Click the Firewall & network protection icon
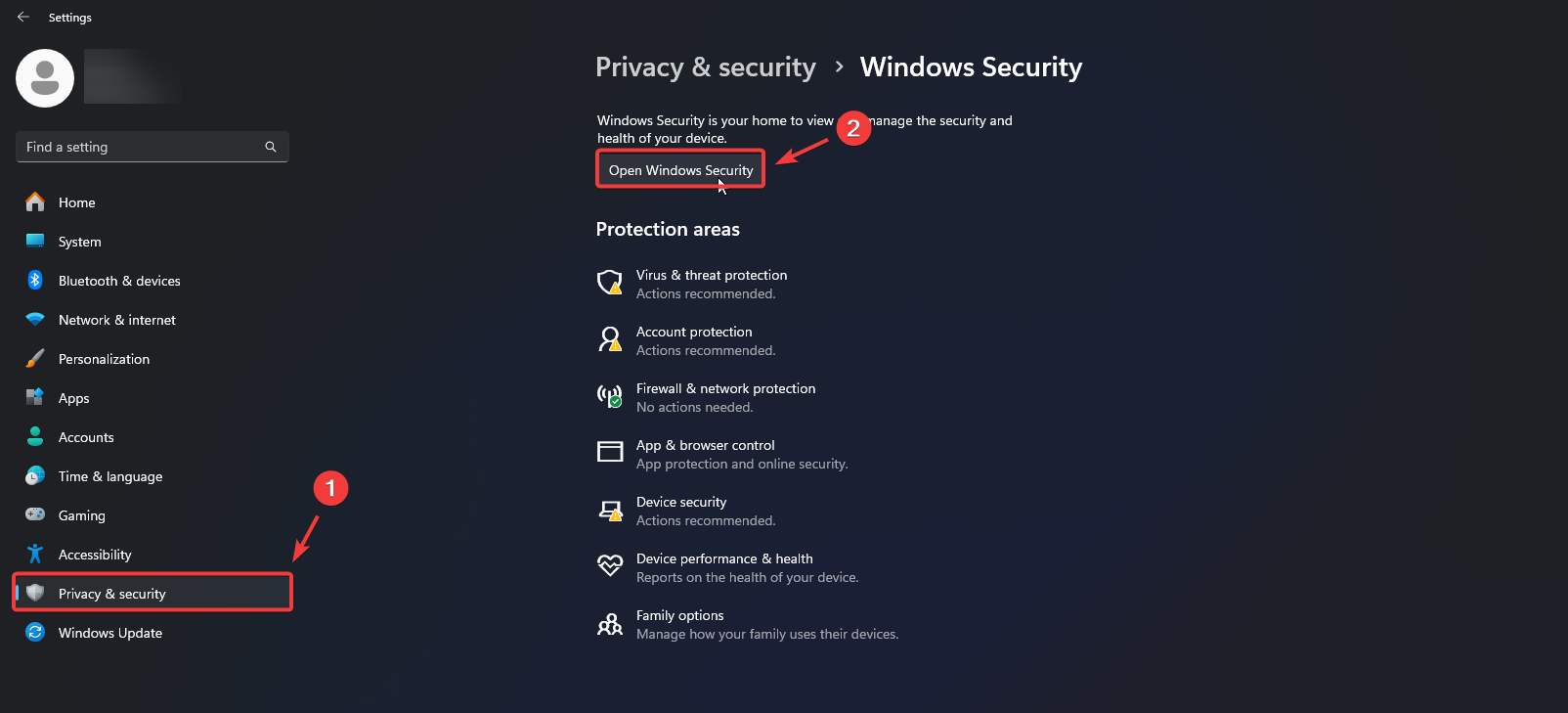 click(x=610, y=396)
